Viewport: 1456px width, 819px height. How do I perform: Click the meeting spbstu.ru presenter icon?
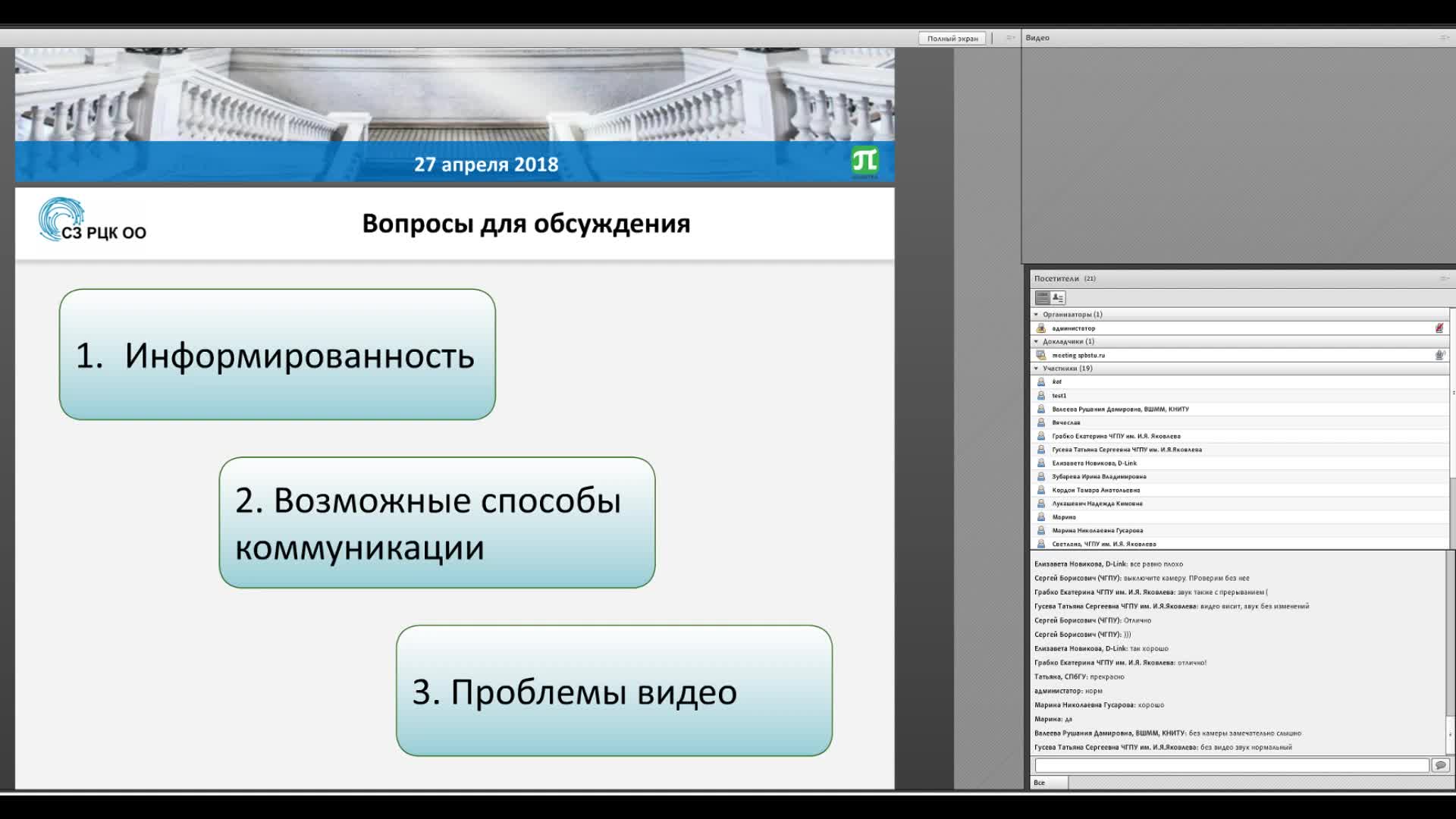[1041, 355]
